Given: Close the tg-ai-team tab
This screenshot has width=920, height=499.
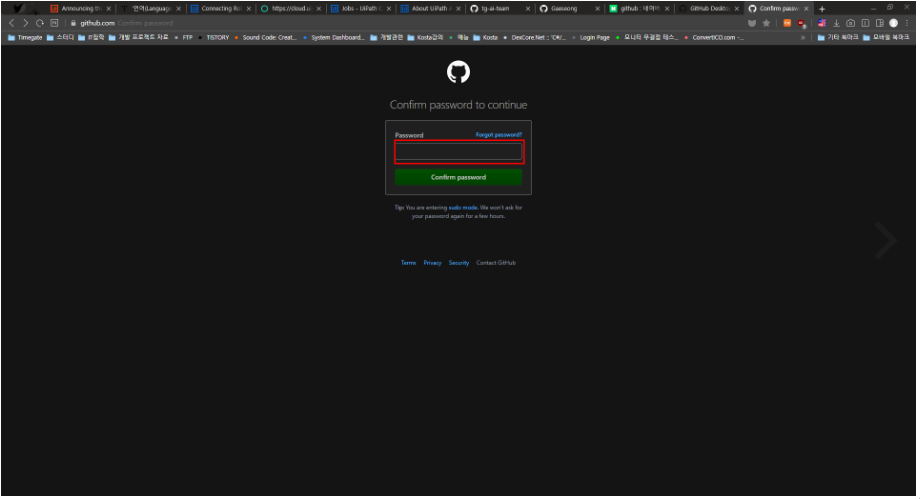Looking at the screenshot, I should 529,9.
